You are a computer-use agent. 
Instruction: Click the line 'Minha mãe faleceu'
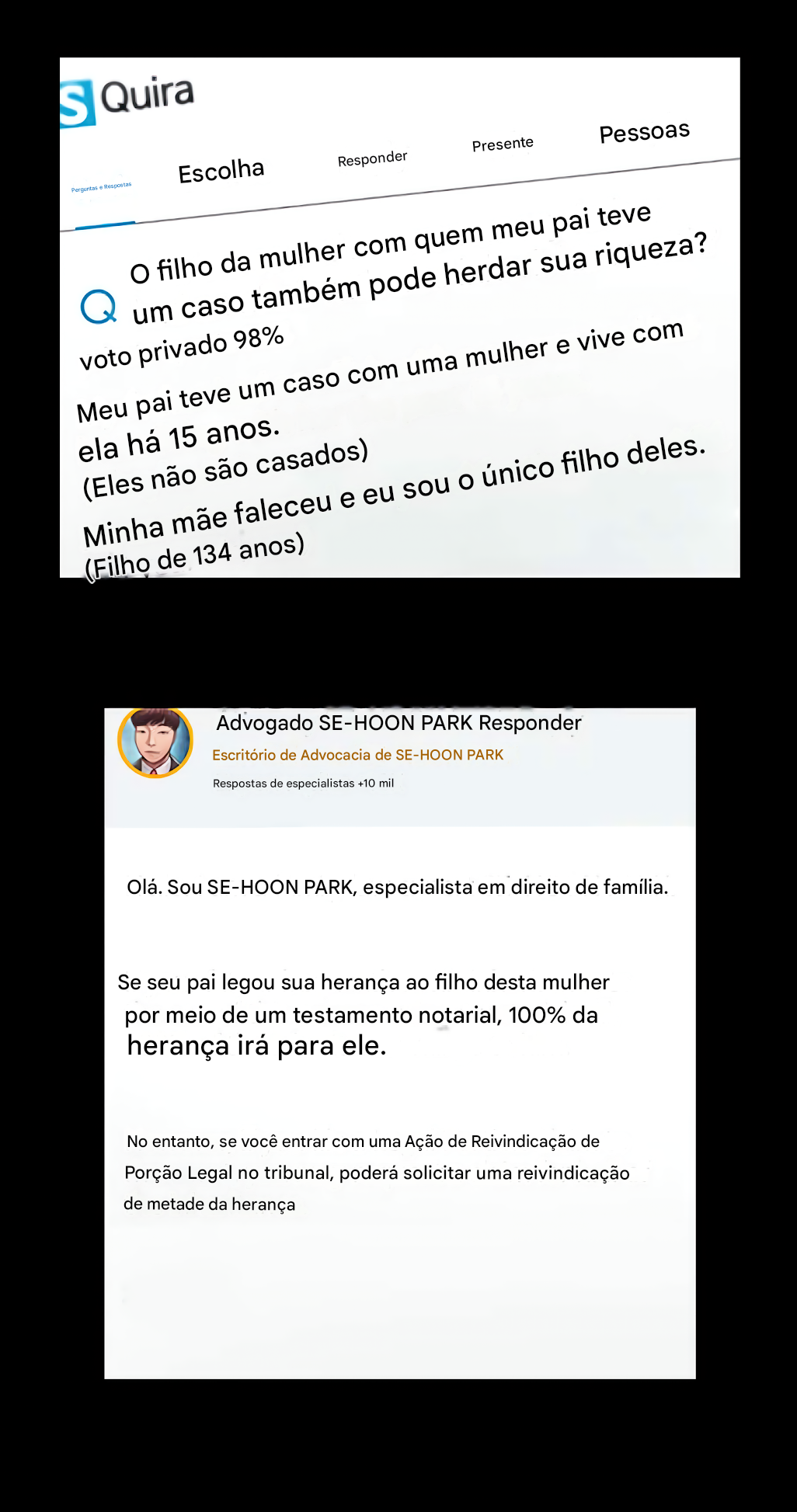coord(394,491)
